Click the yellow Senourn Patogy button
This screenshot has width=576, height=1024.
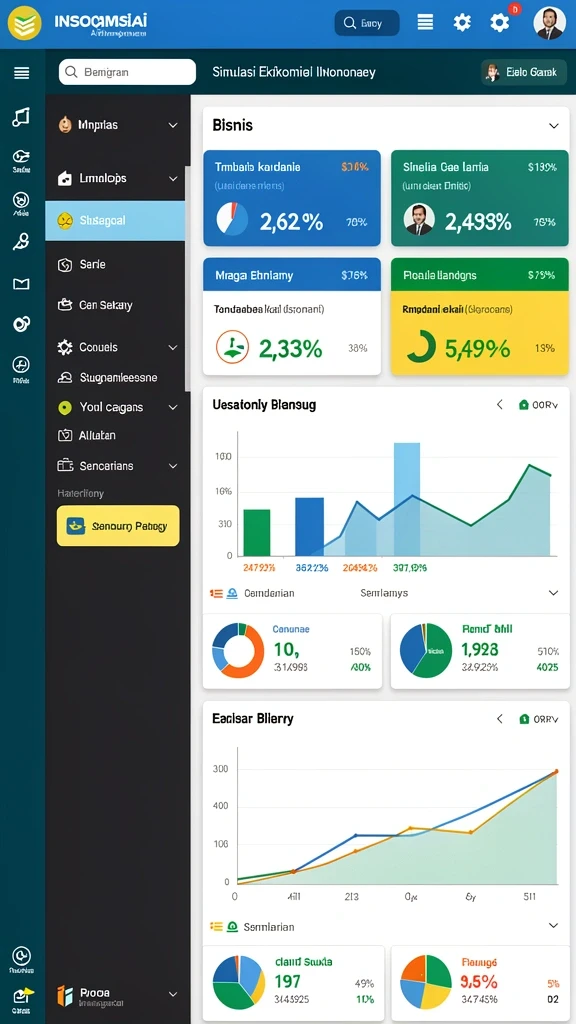[x=118, y=526]
